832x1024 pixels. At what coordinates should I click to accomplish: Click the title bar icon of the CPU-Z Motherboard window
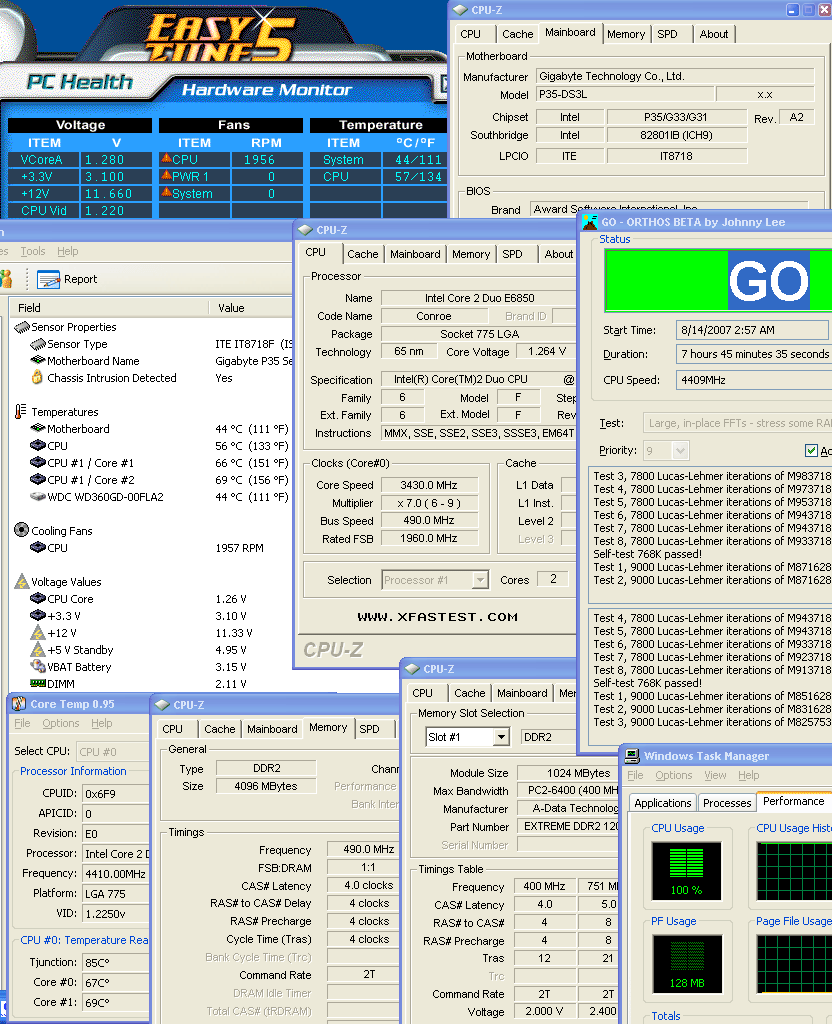460,10
